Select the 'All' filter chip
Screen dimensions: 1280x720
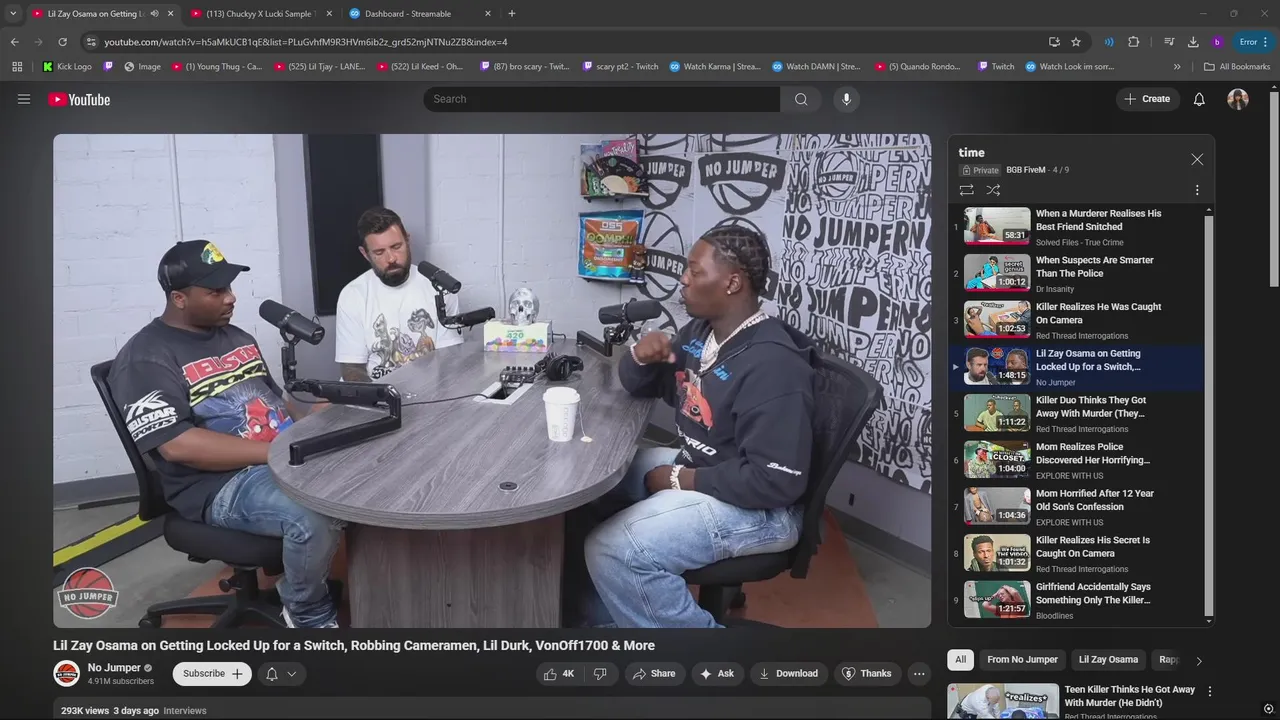(x=960, y=660)
